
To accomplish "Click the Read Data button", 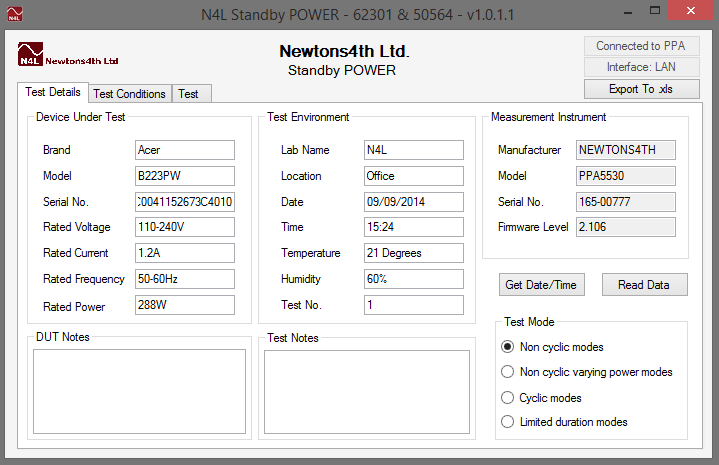I will click(x=644, y=285).
